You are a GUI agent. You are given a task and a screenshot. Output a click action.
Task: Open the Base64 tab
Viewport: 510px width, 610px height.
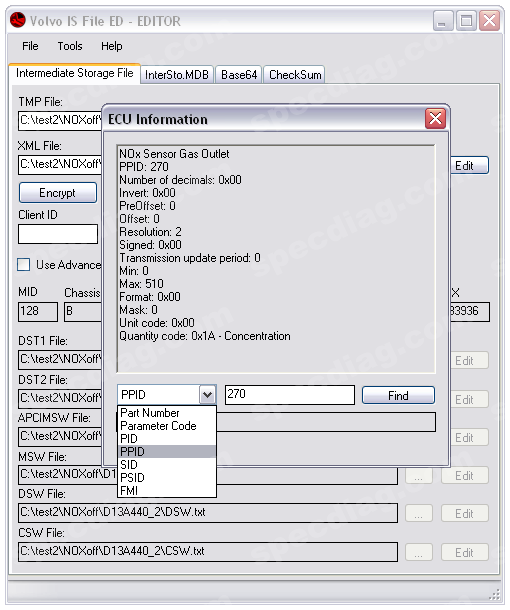(239, 75)
